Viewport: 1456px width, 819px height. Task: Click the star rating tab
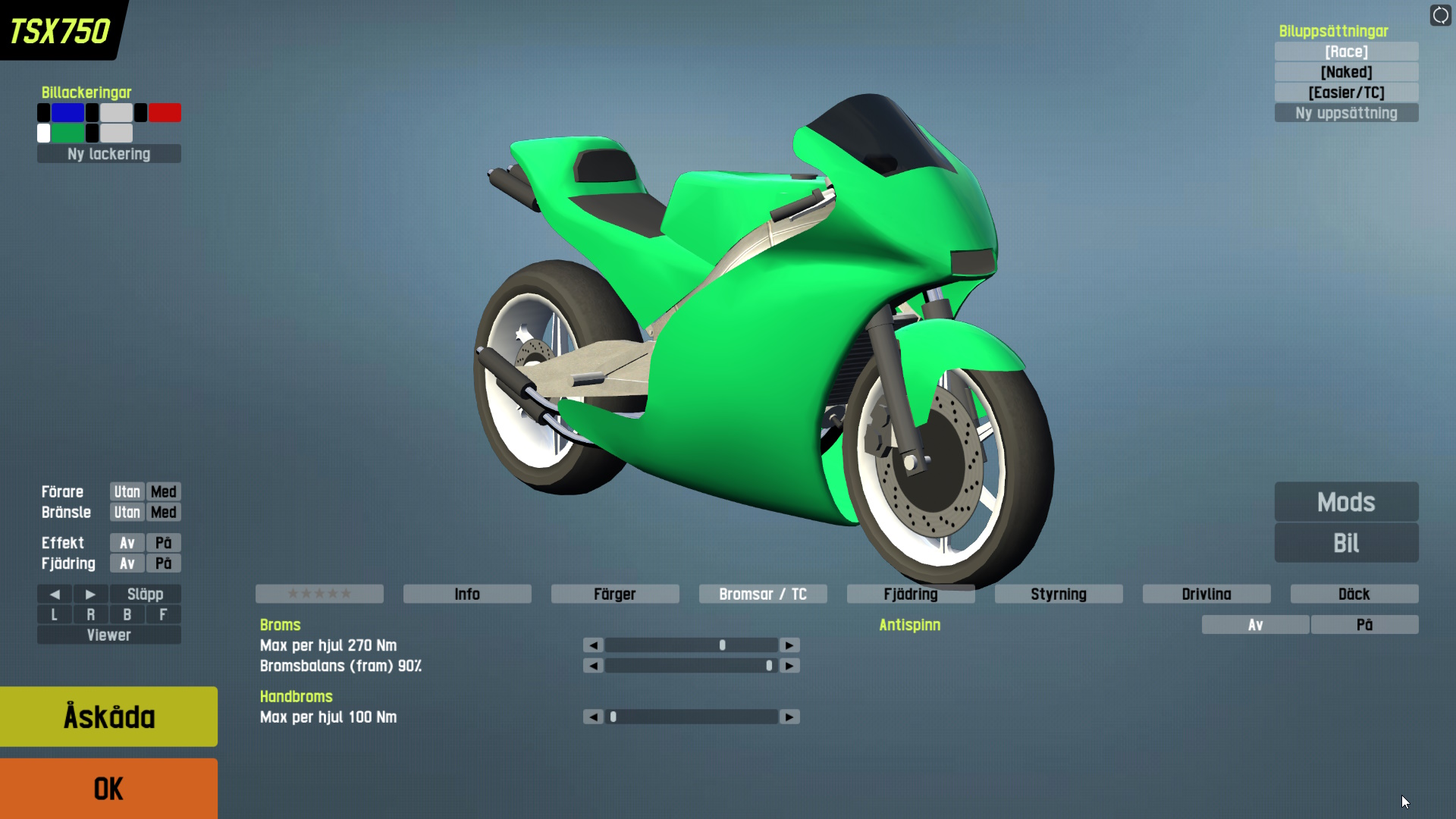(319, 594)
